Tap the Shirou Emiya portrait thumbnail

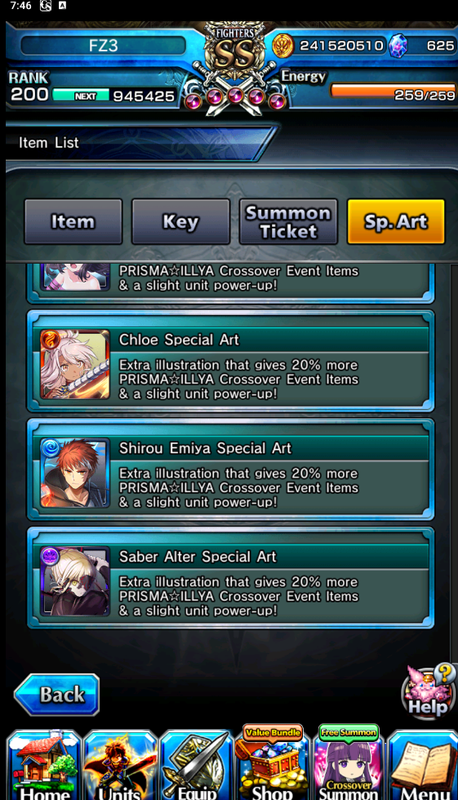(x=75, y=473)
